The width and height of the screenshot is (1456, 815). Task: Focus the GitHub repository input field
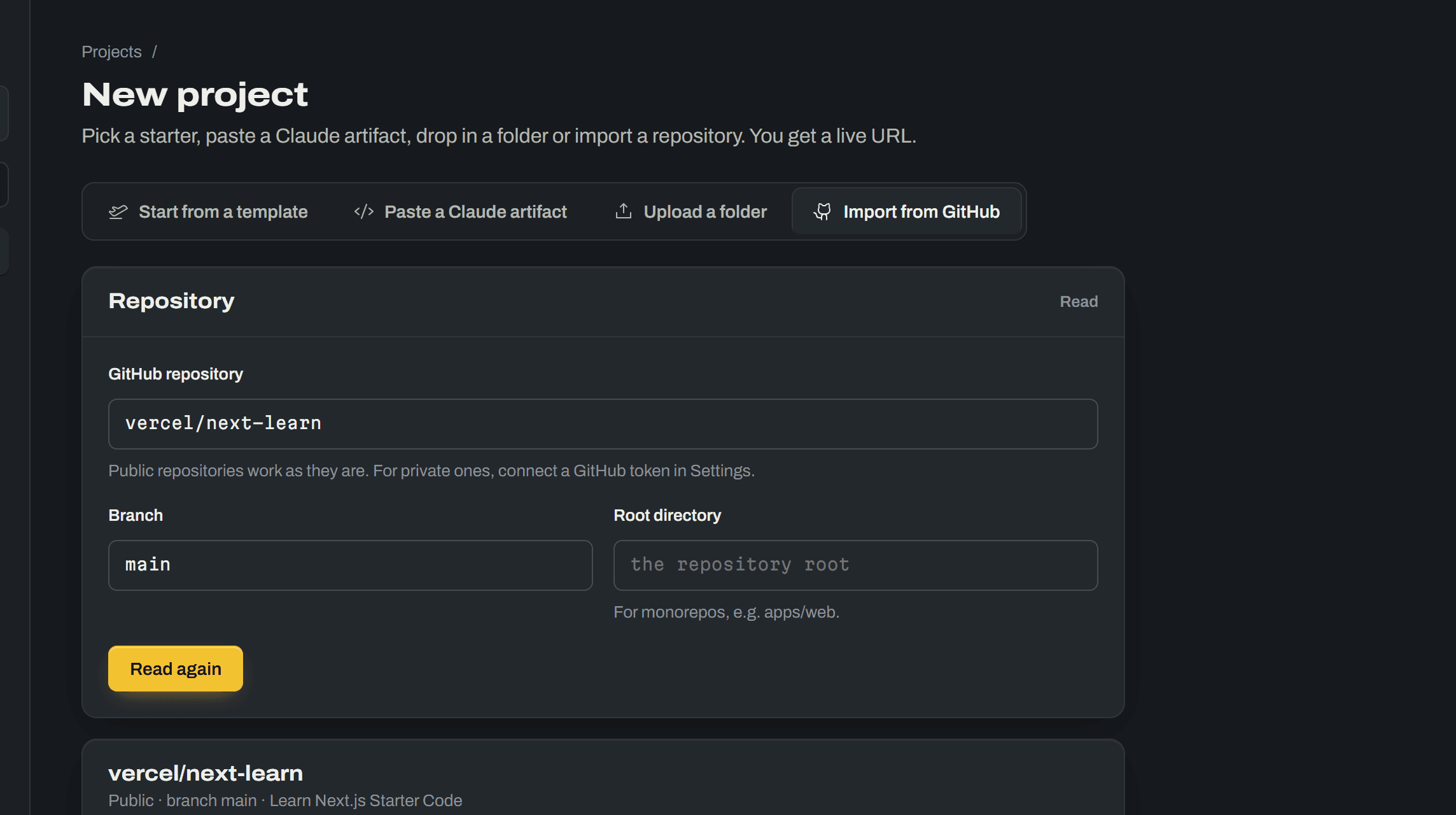pyautogui.click(x=603, y=424)
